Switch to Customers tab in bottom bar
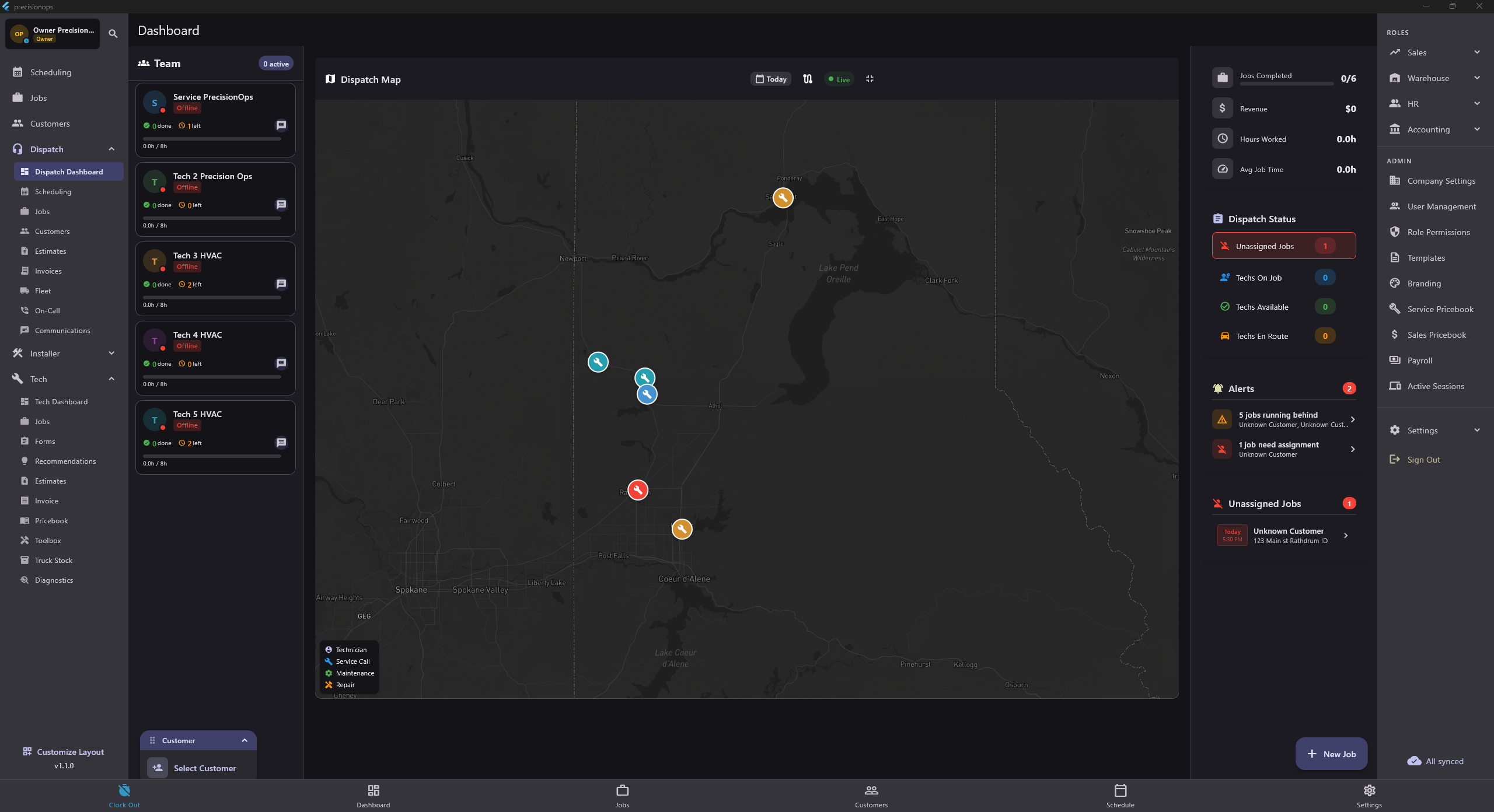Viewport: 1494px width, 812px height. (x=871, y=796)
